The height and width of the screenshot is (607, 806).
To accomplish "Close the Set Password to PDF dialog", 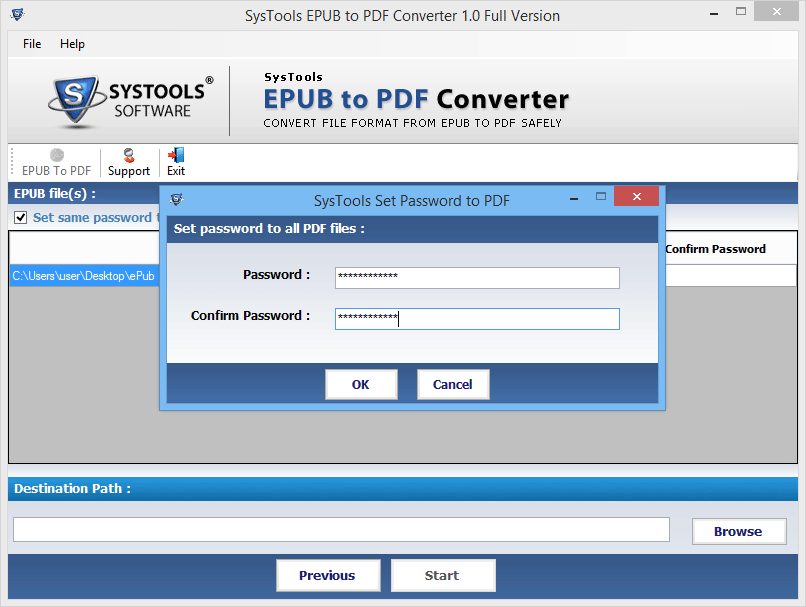I will [x=636, y=196].
